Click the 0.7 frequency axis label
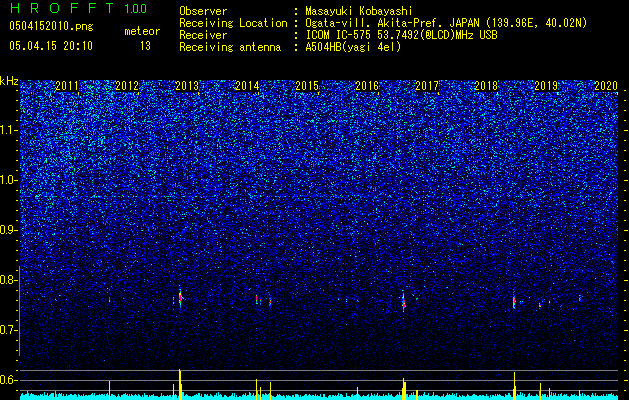This screenshot has width=629, height=400. point(9,330)
